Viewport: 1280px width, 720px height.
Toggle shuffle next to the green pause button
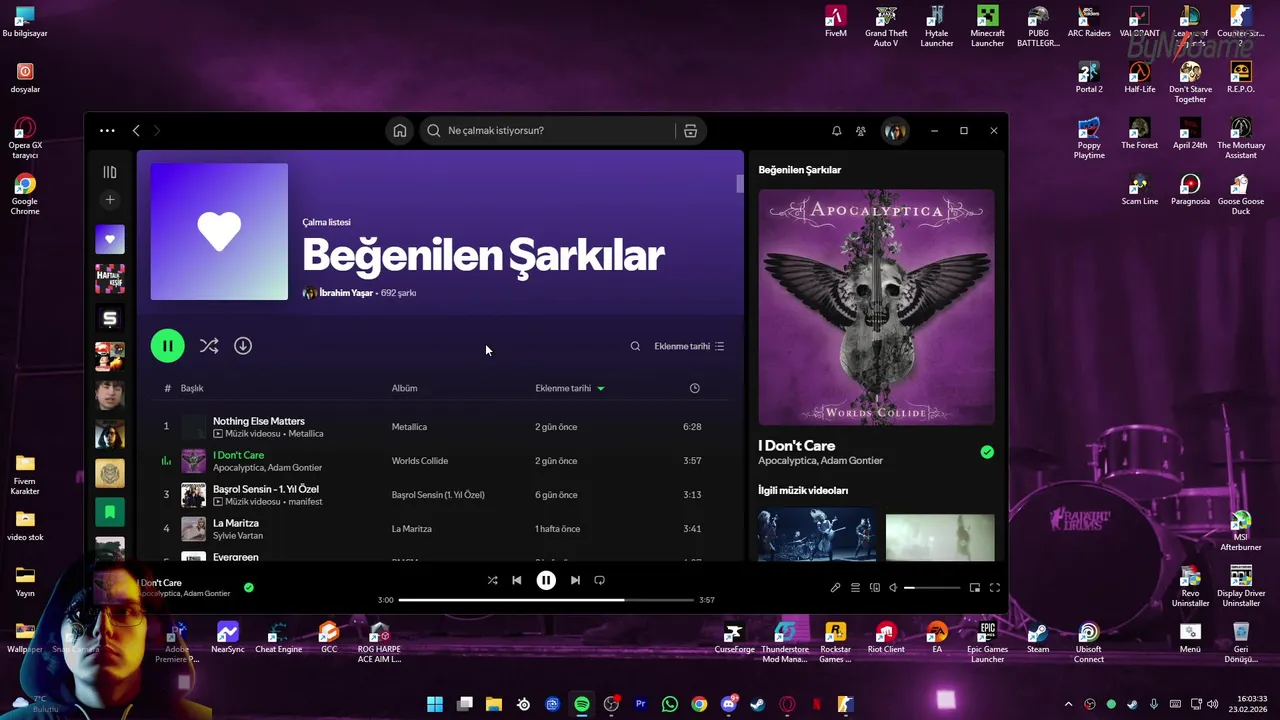pos(209,346)
